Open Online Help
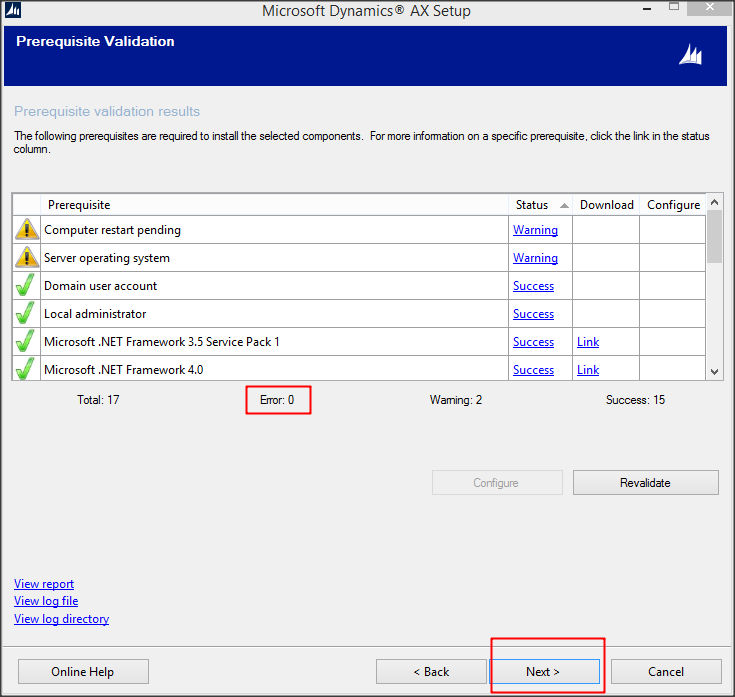 click(x=83, y=672)
